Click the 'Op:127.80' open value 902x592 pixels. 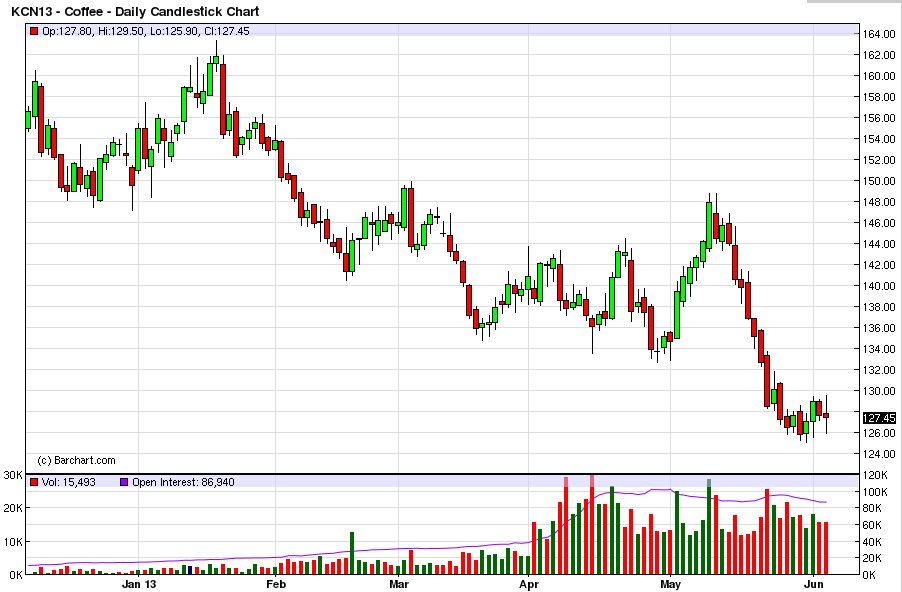[67, 31]
